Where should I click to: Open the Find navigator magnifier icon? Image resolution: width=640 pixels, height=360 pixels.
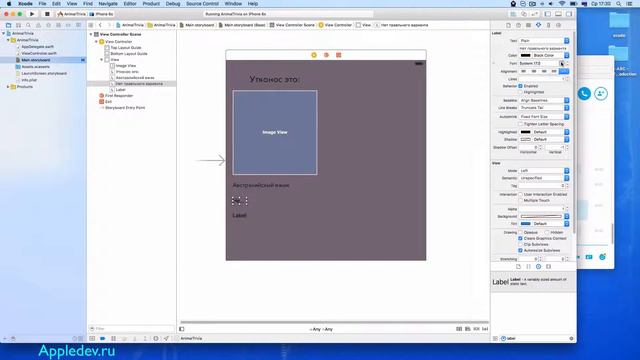pyautogui.click(x=28, y=25)
